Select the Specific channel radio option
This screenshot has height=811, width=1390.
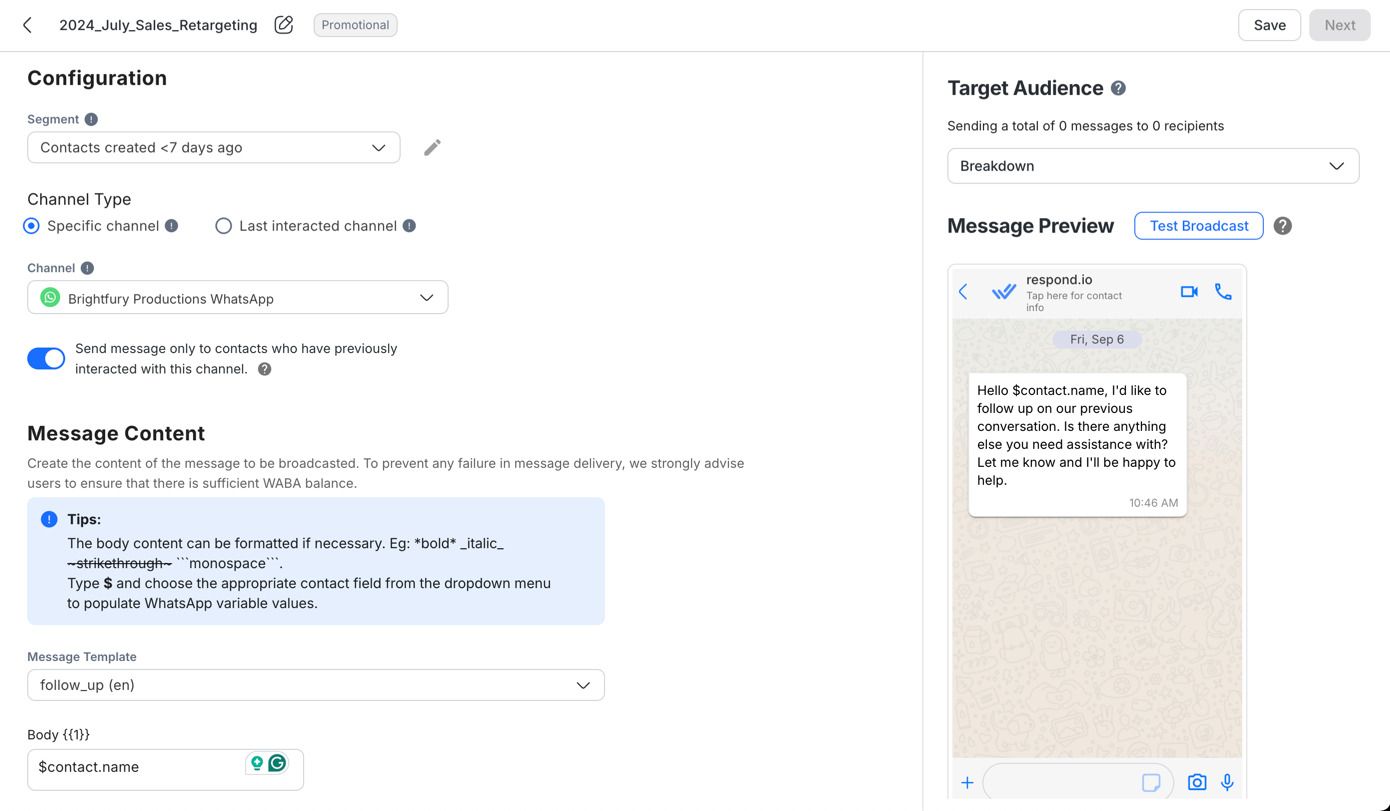tap(32, 226)
